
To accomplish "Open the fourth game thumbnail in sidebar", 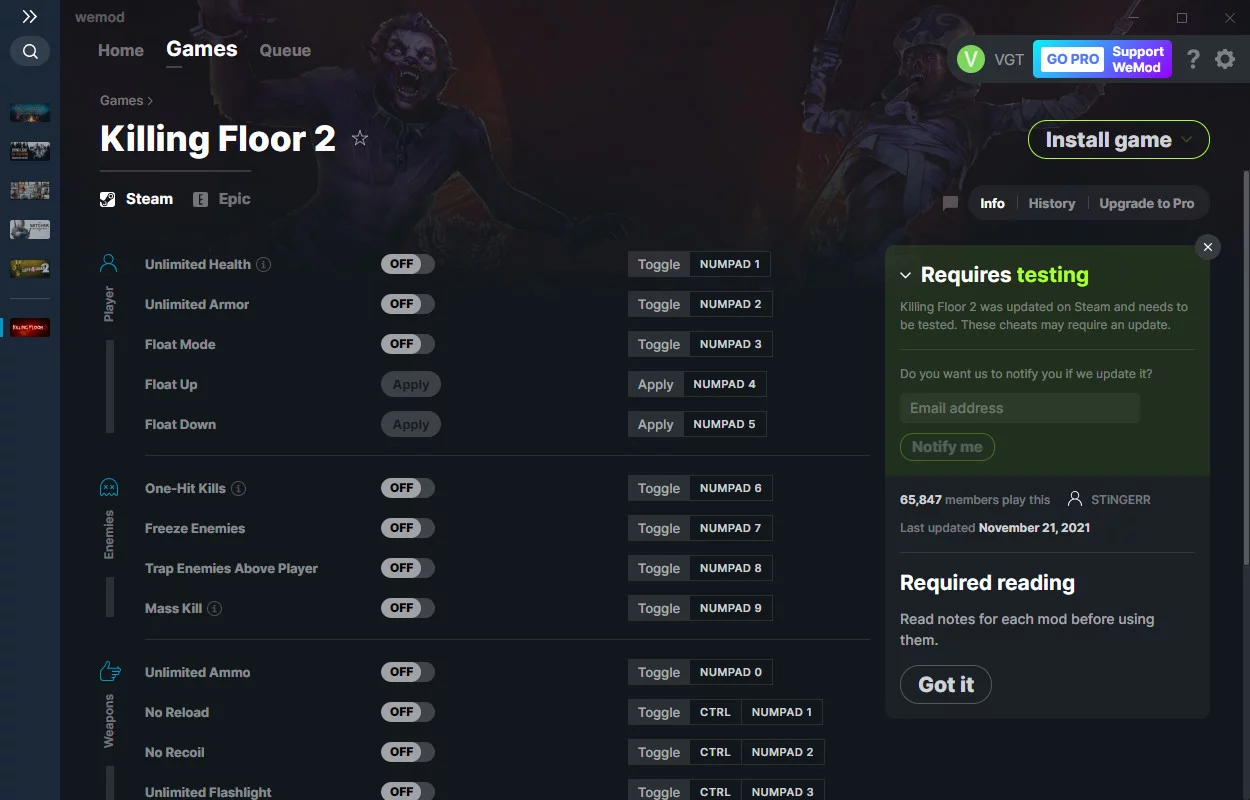I will tap(30, 229).
